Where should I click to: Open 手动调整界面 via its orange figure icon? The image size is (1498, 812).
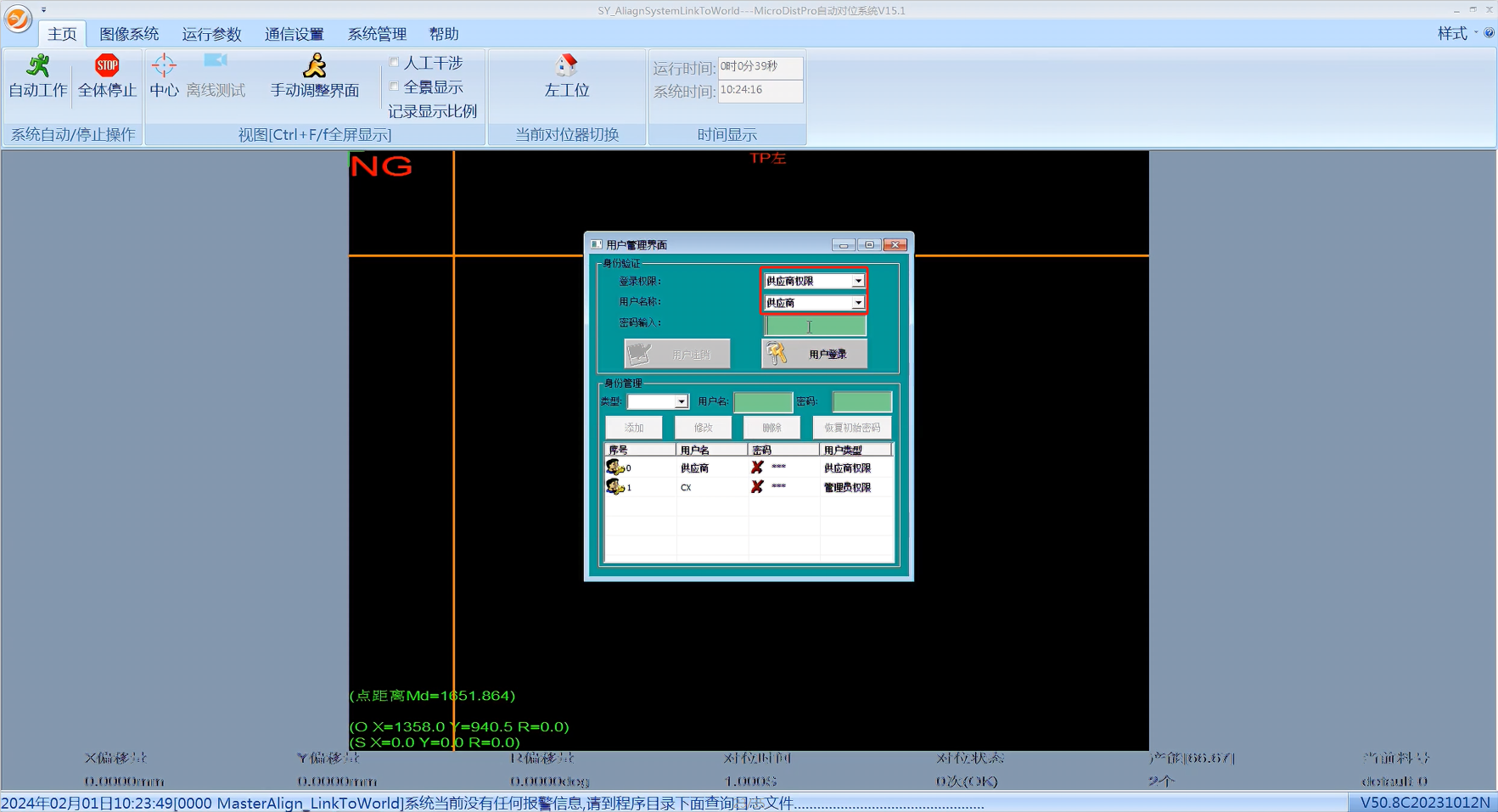click(x=315, y=66)
